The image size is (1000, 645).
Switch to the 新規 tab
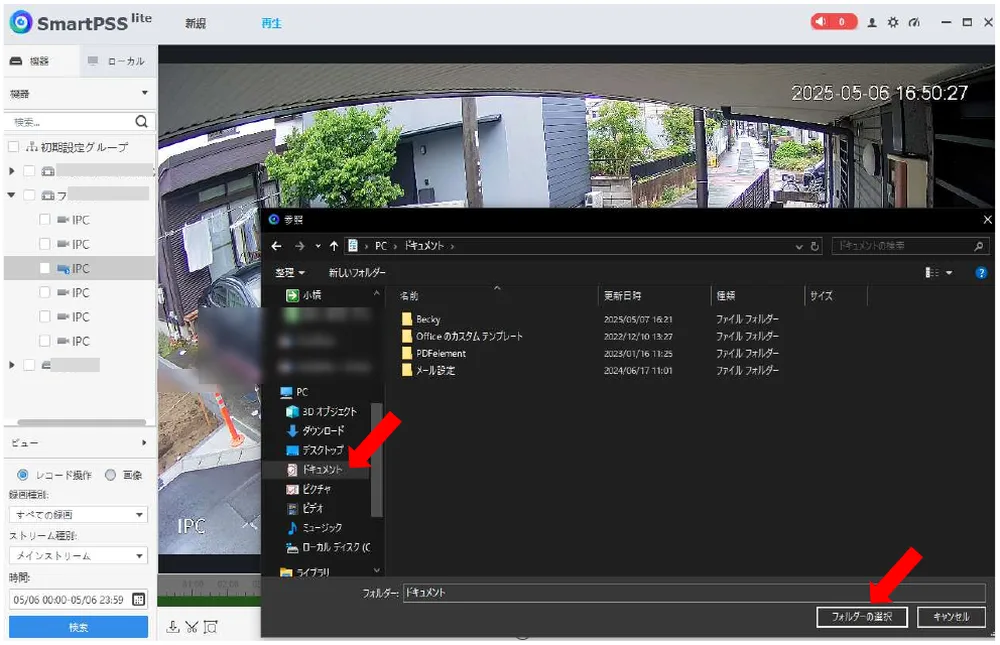(196, 23)
